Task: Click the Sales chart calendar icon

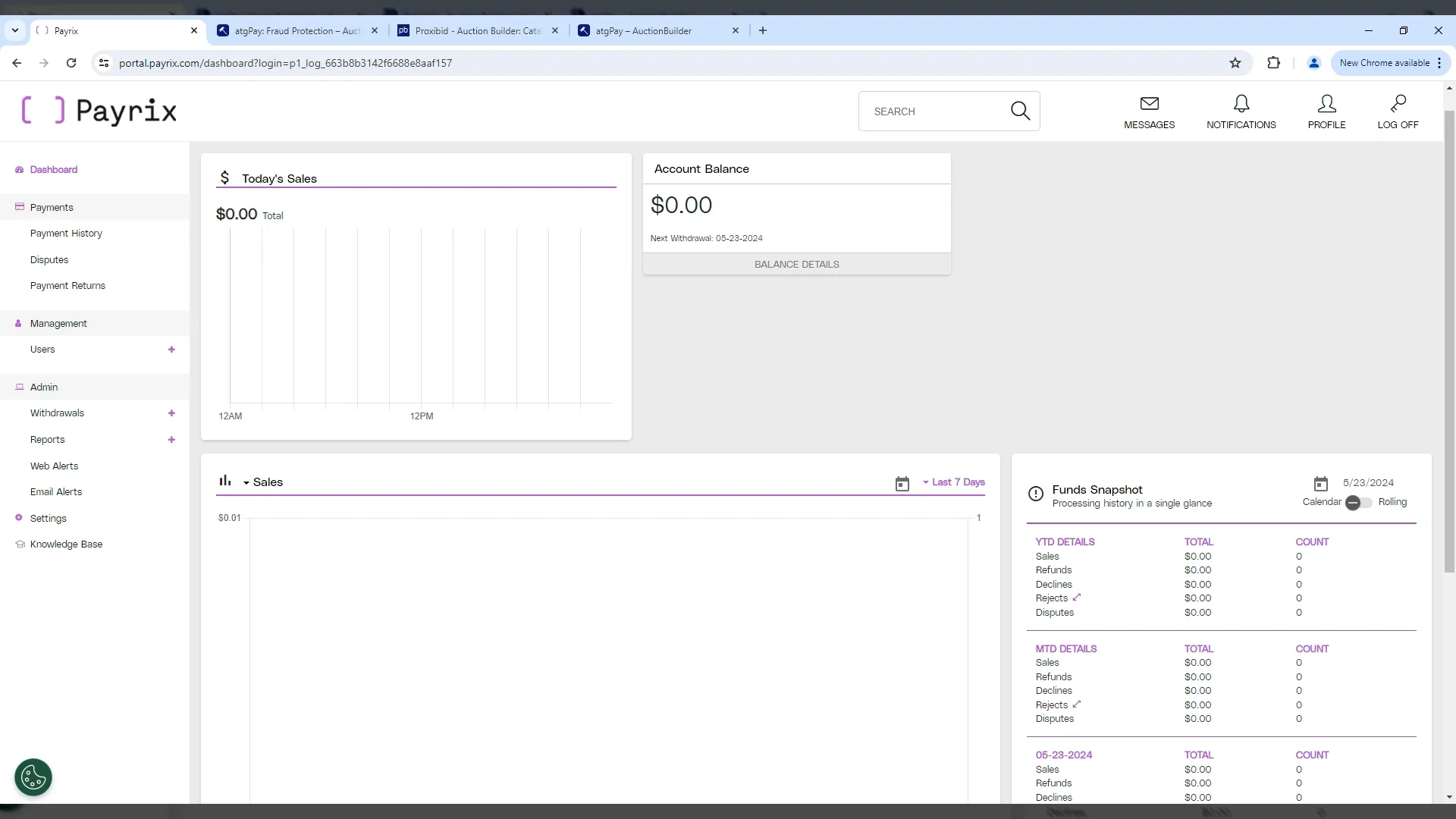Action: (902, 484)
